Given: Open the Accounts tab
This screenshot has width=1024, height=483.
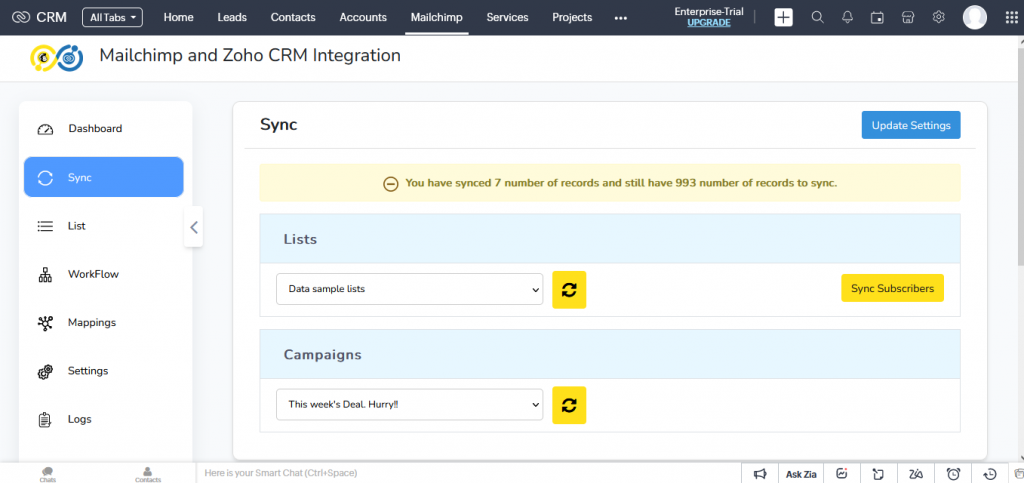Looking at the screenshot, I should pos(363,18).
